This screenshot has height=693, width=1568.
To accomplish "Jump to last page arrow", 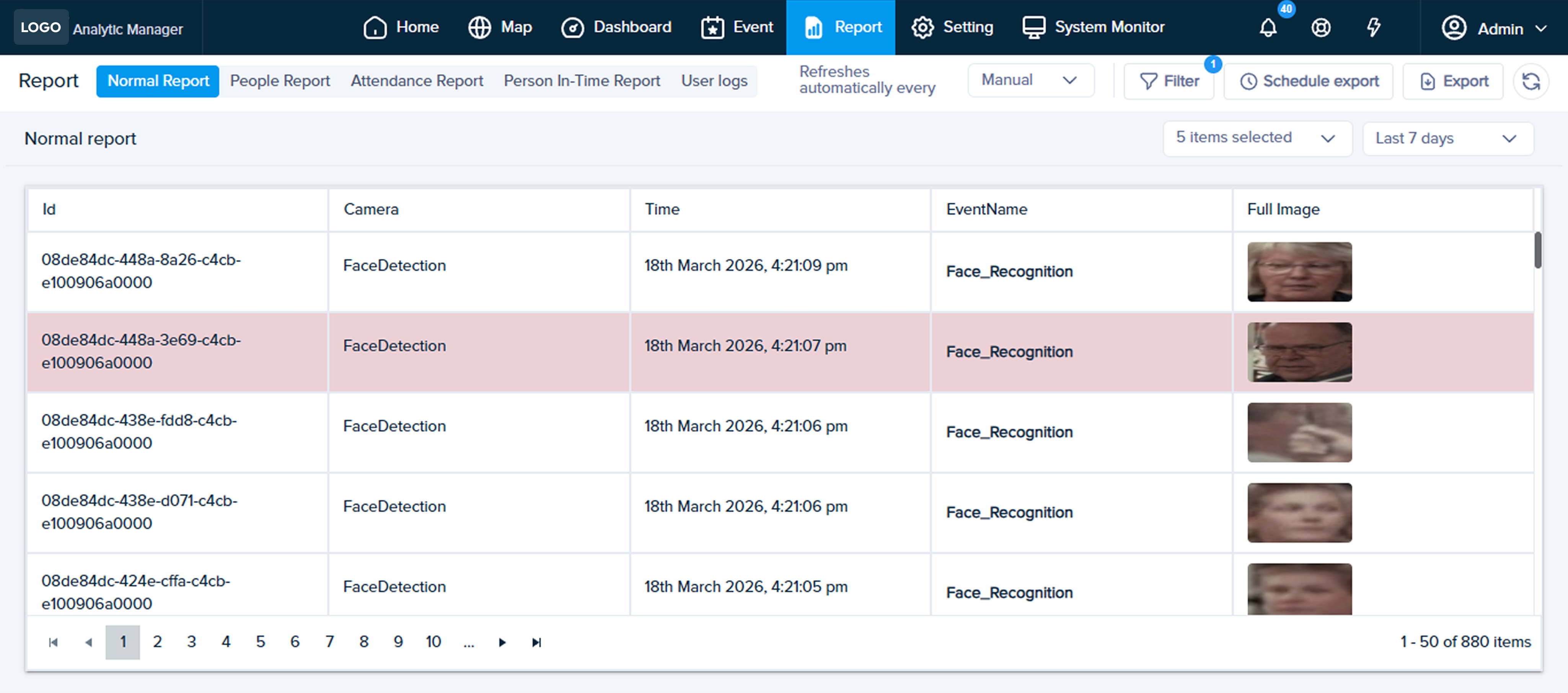I will click(x=536, y=642).
